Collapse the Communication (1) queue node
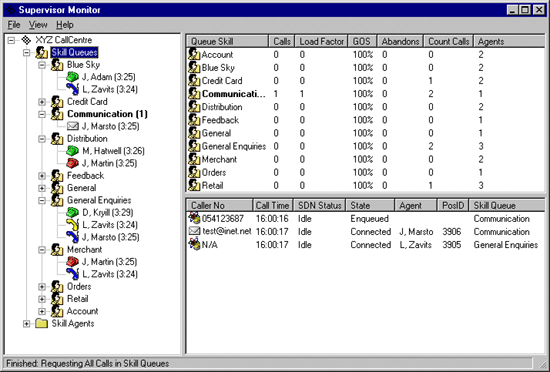The width and height of the screenshot is (550, 372). [42, 114]
